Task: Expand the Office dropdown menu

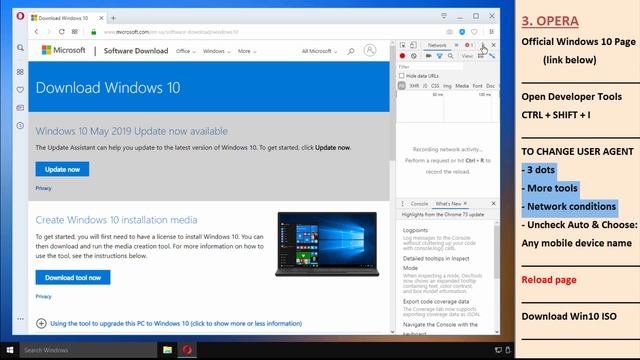Action: click(186, 51)
